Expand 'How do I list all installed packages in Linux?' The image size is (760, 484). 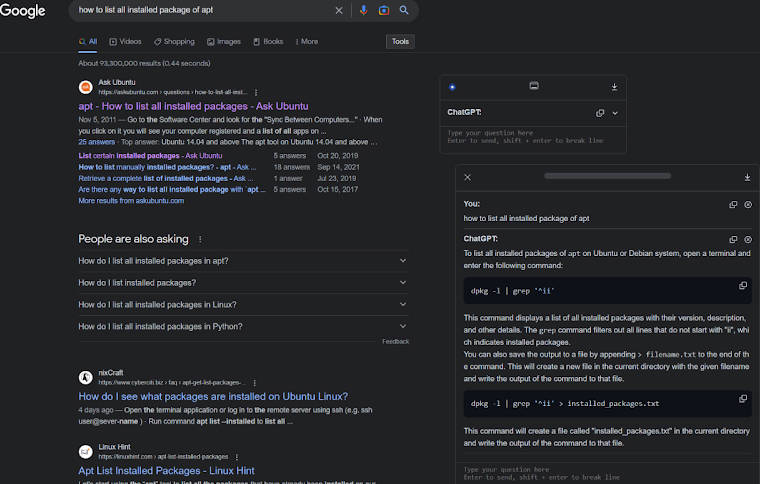click(x=403, y=304)
